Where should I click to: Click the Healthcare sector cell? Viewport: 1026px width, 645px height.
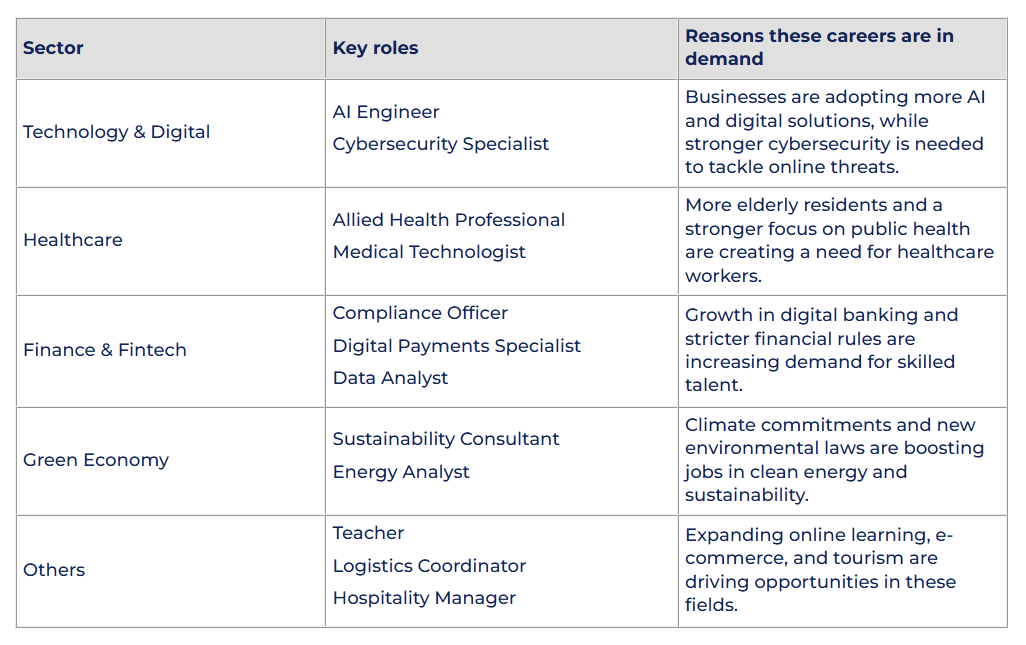pyautogui.click(x=73, y=240)
